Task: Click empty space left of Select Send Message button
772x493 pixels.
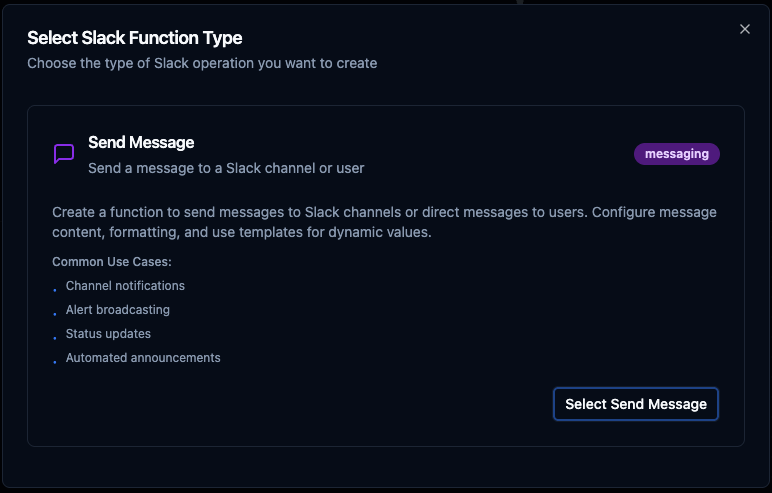Action: 300,404
